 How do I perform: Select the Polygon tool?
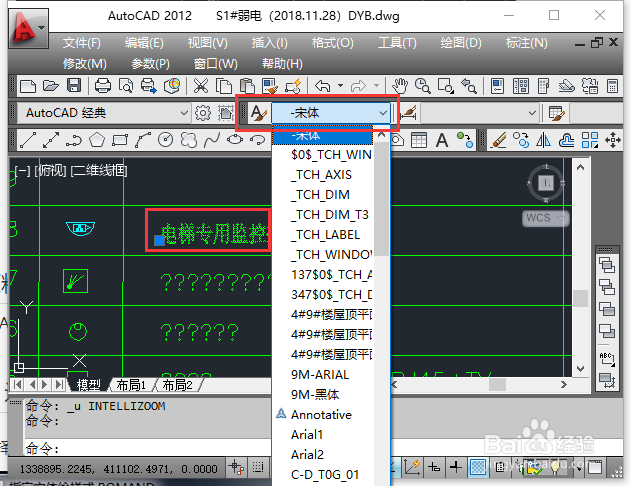pos(97,140)
